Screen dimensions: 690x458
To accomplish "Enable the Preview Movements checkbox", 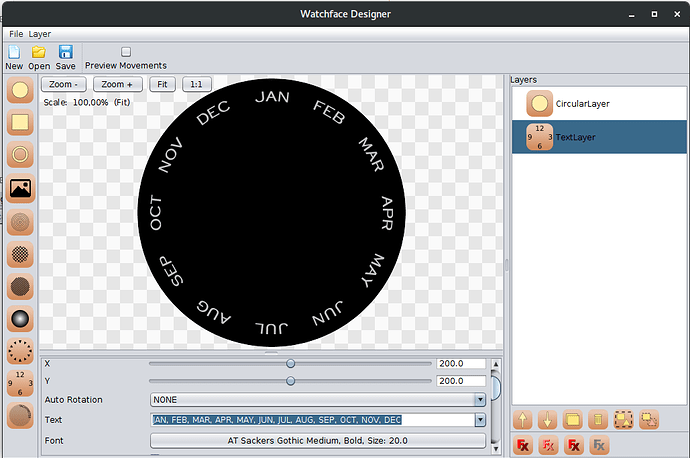I will pos(126,52).
